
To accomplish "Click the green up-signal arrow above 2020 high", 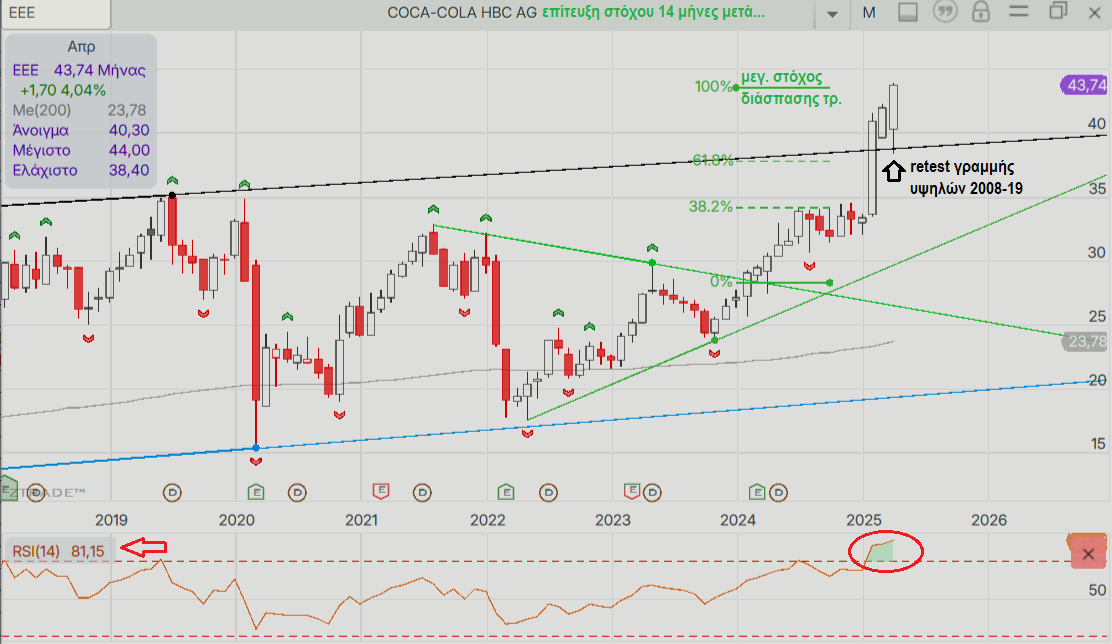I will (244, 184).
